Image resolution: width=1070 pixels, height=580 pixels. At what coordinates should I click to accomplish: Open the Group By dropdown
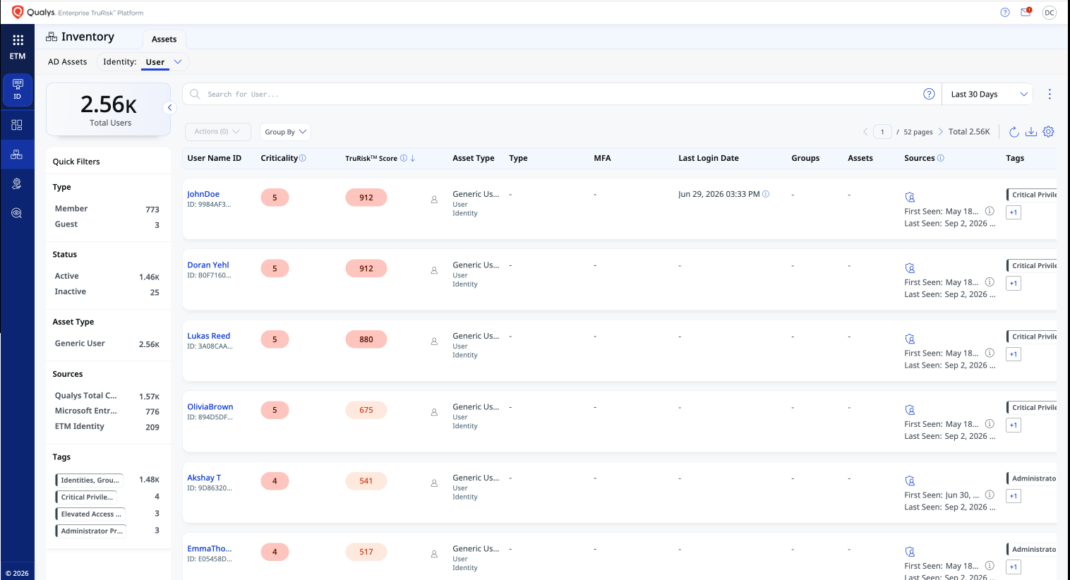[285, 132]
